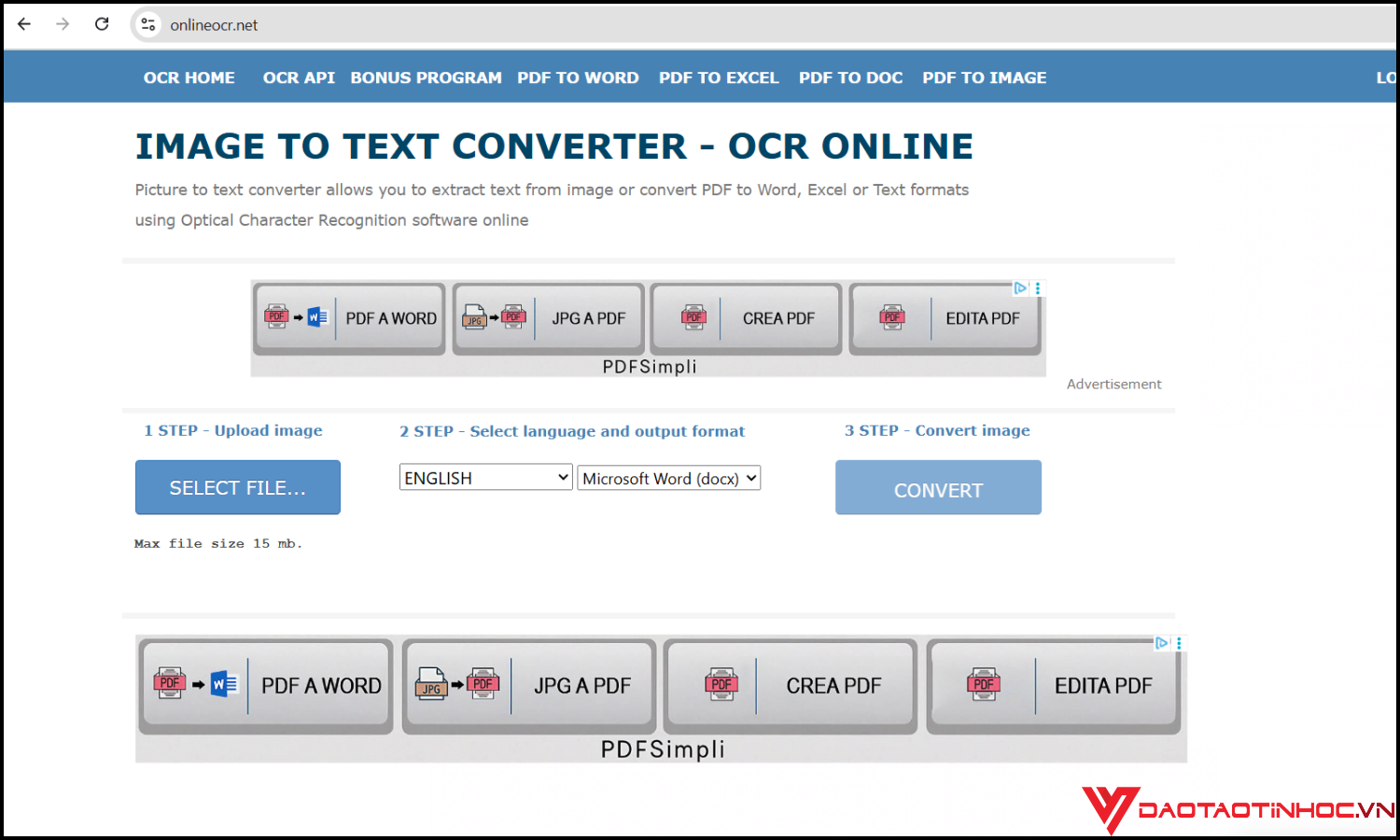The image size is (1400, 840).
Task: Expand the Microsoft Word (docx) format dropdown
Action: tap(668, 478)
